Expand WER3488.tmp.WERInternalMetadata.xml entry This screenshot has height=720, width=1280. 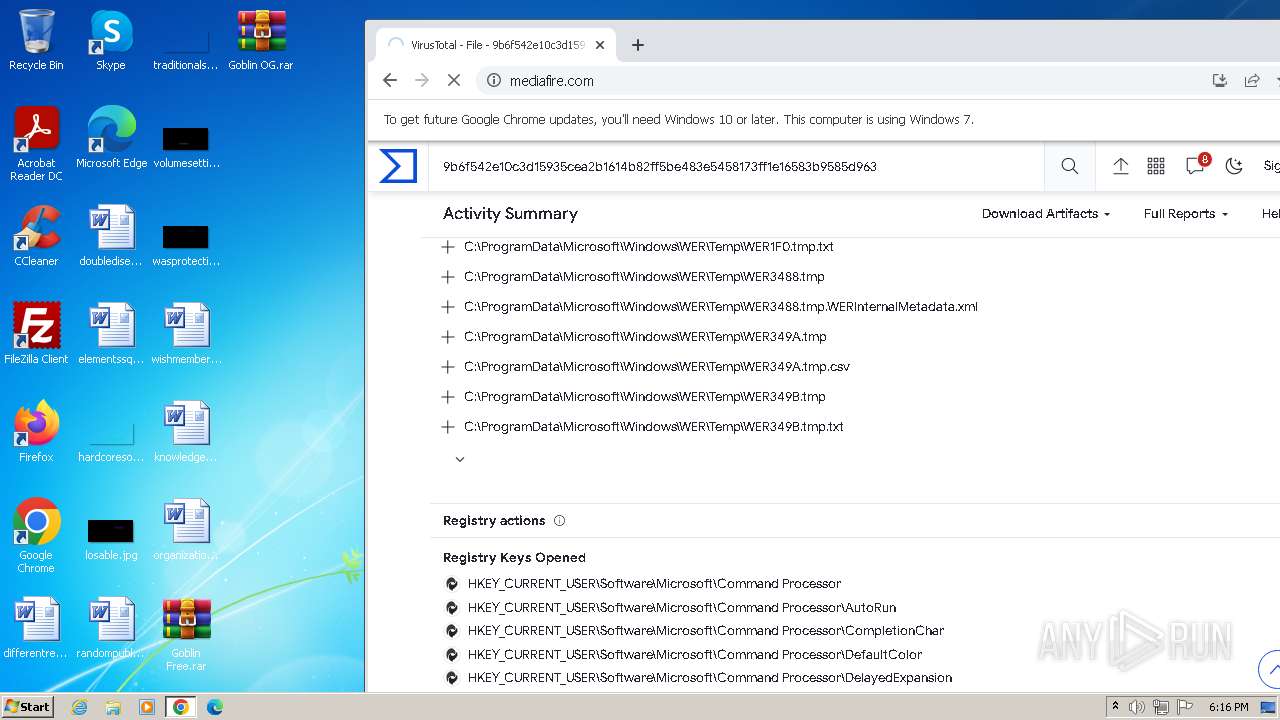[x=448, y=307]
